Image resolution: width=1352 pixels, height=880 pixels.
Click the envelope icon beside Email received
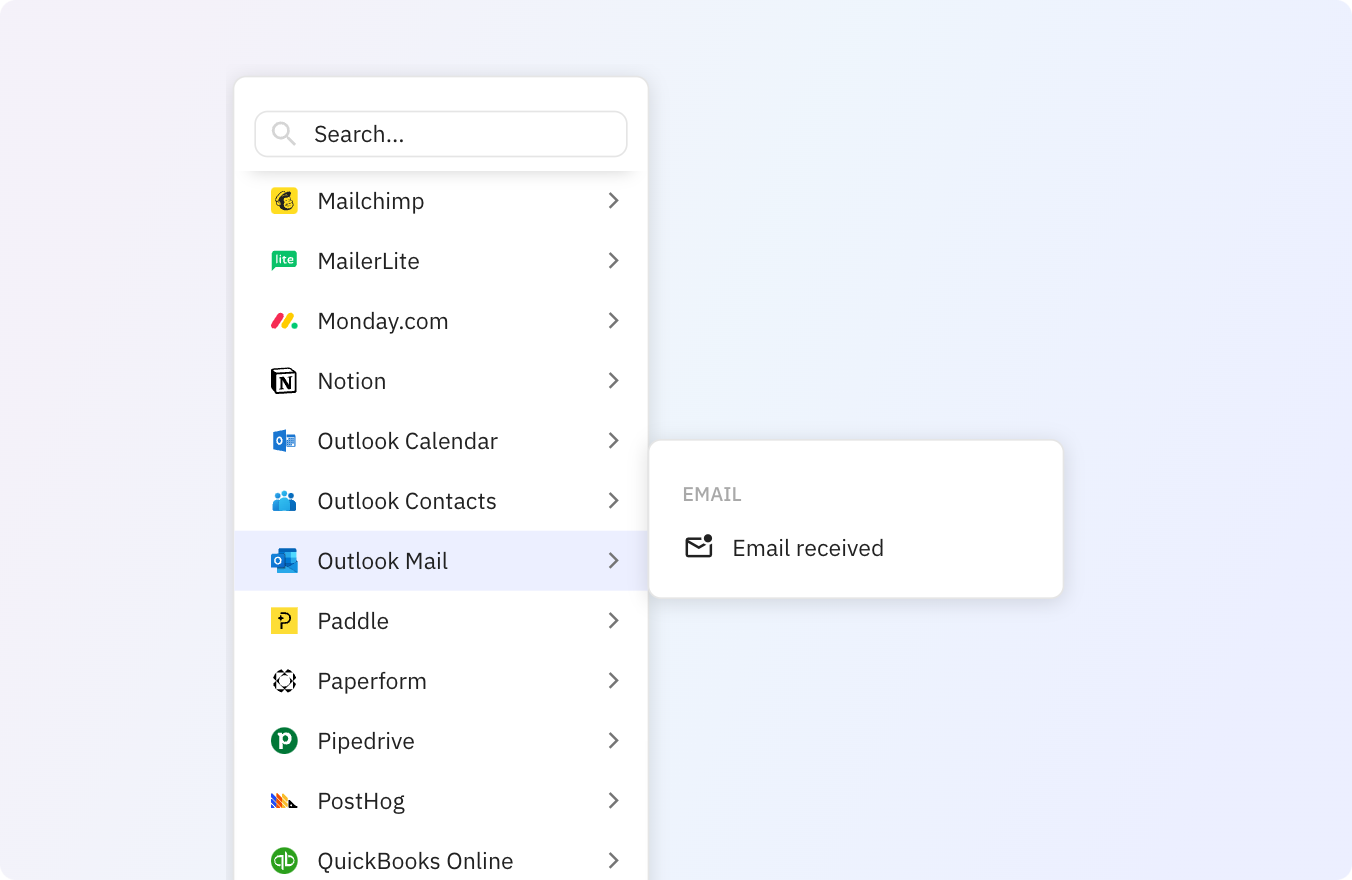coord(699,547)
